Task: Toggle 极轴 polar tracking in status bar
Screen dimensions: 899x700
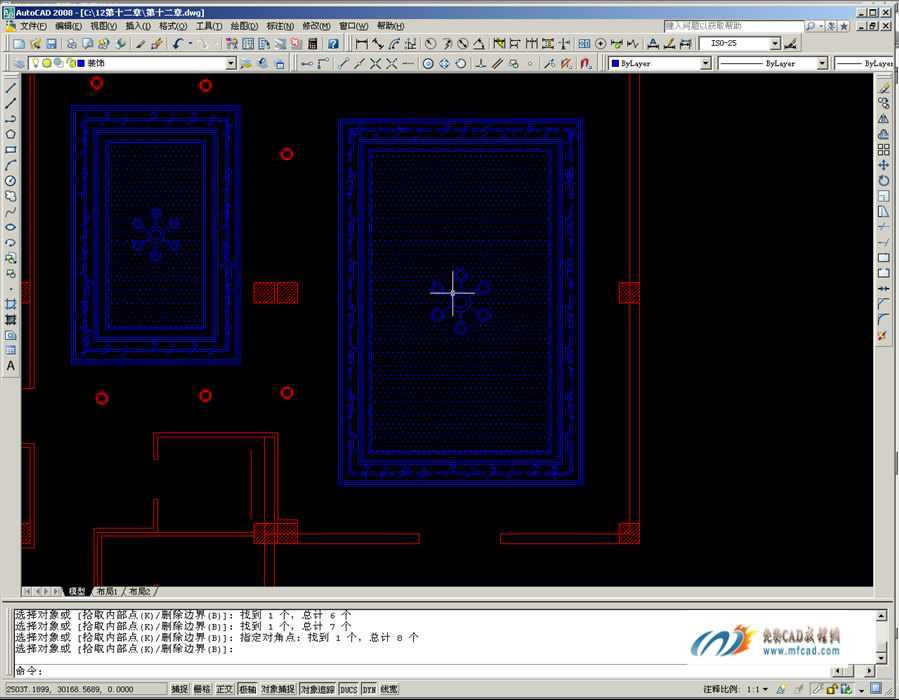Action: point(247,689)
